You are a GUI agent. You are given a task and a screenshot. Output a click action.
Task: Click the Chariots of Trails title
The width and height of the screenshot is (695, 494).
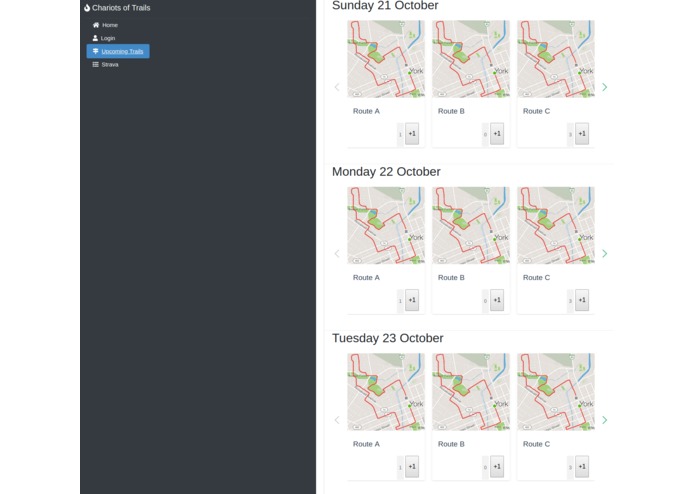(121, 8)
